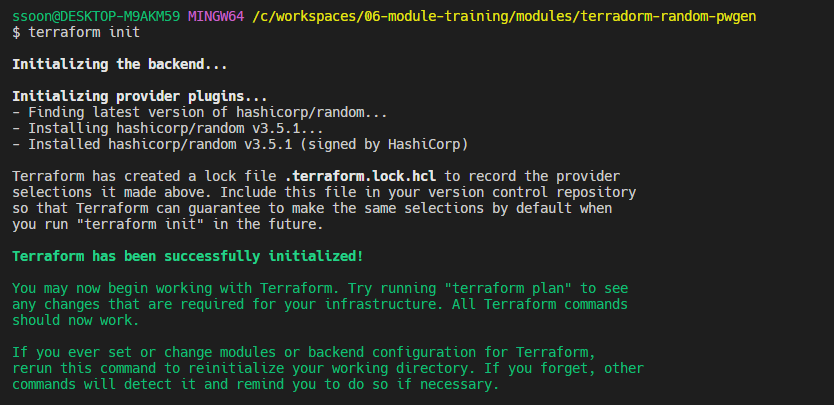Click the line starting 'You may now begin working'
Viewport: 834px width, 405px height.
320,288
